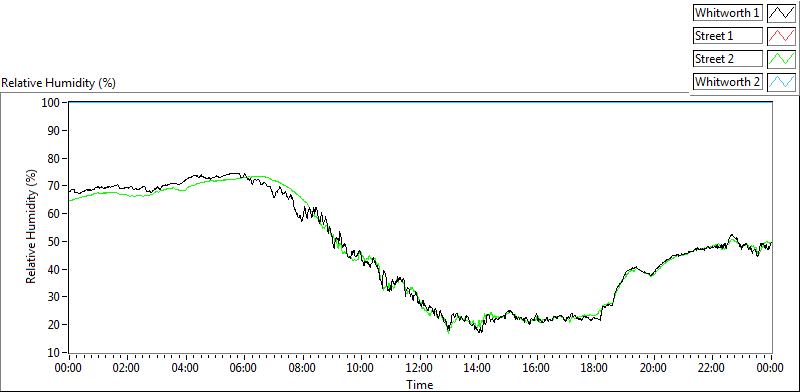800x392 pixels.
Task: Select the Street 1 legend label
Action: pos(728,36)
